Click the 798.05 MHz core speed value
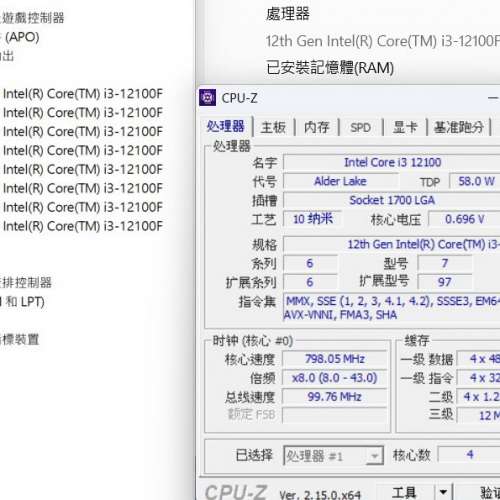The image size is (500, 500). (x=335, y=359)
